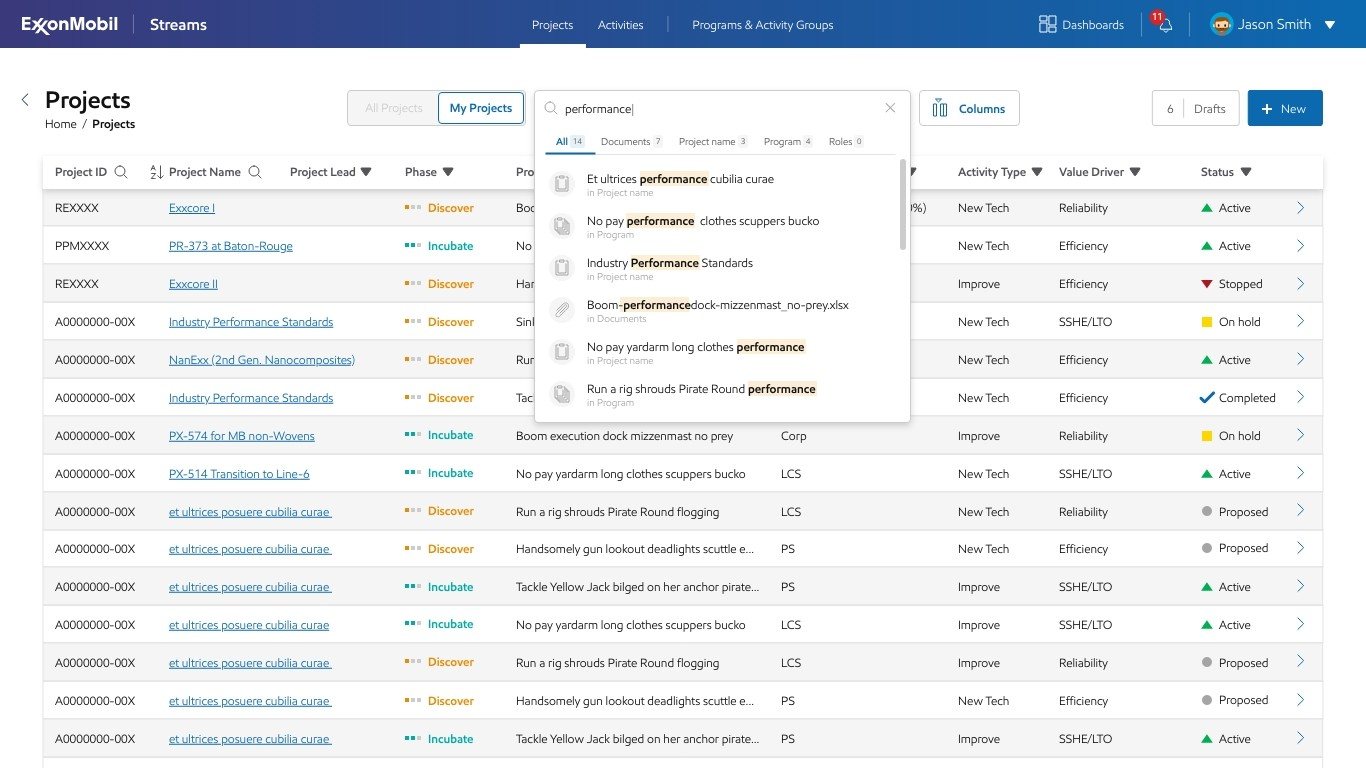Open the Drafts button
The height and width of the screenshot is (768, 1366).
(x=1196, y=108)
